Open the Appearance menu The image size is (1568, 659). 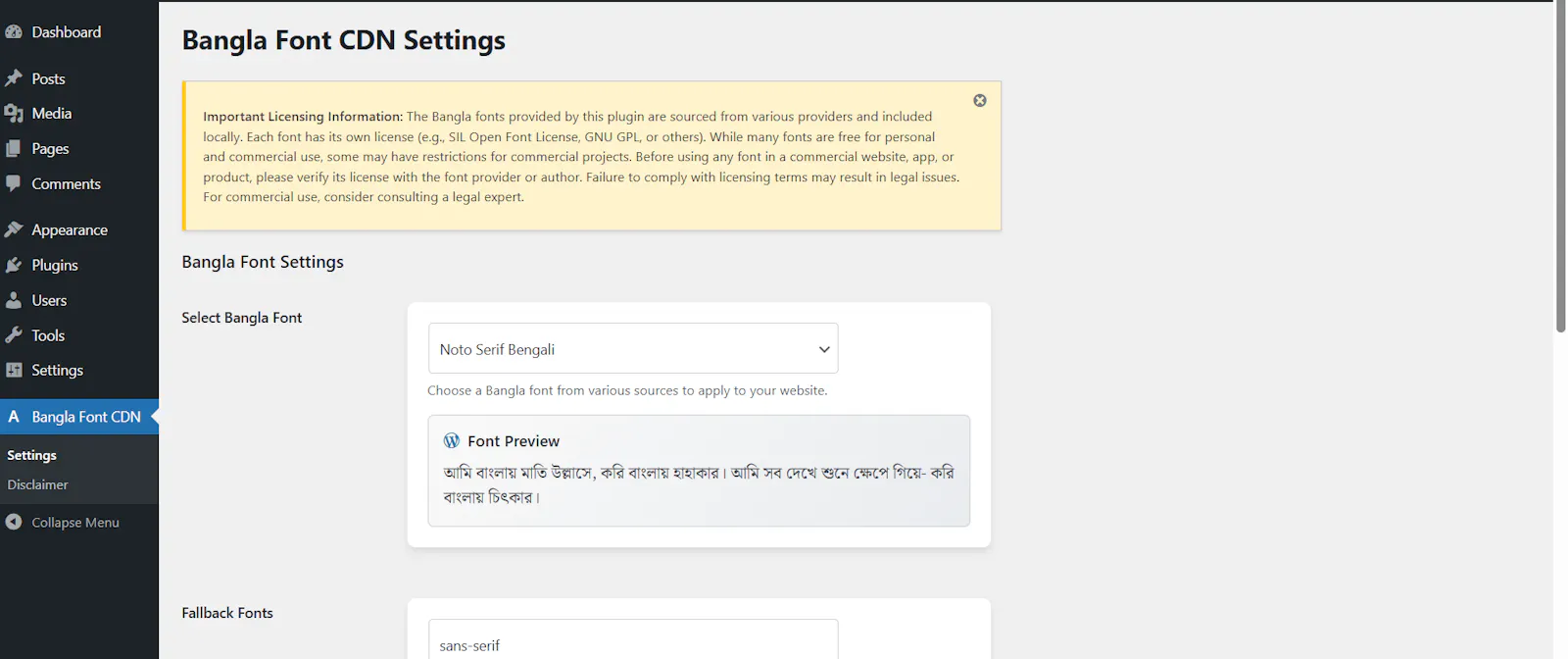[x=79, y=229]
